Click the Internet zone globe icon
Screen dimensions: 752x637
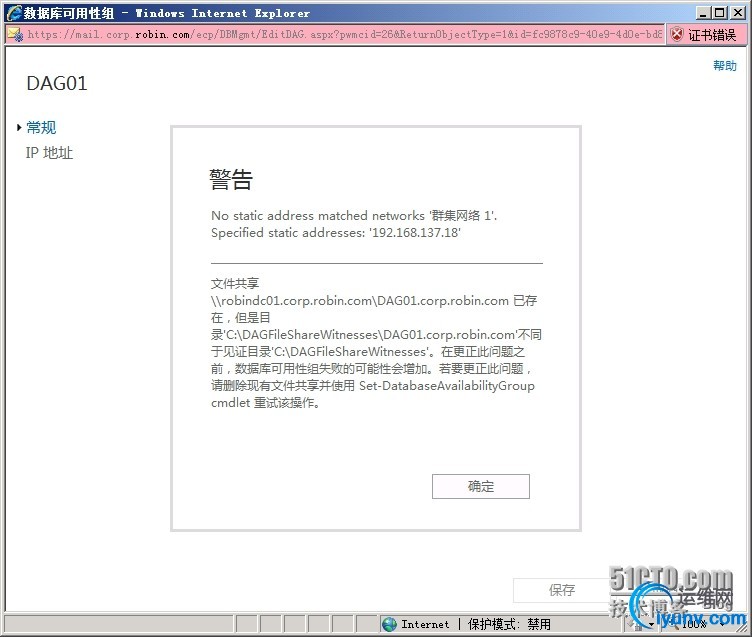pyautogui.click(x=389, y=624)
